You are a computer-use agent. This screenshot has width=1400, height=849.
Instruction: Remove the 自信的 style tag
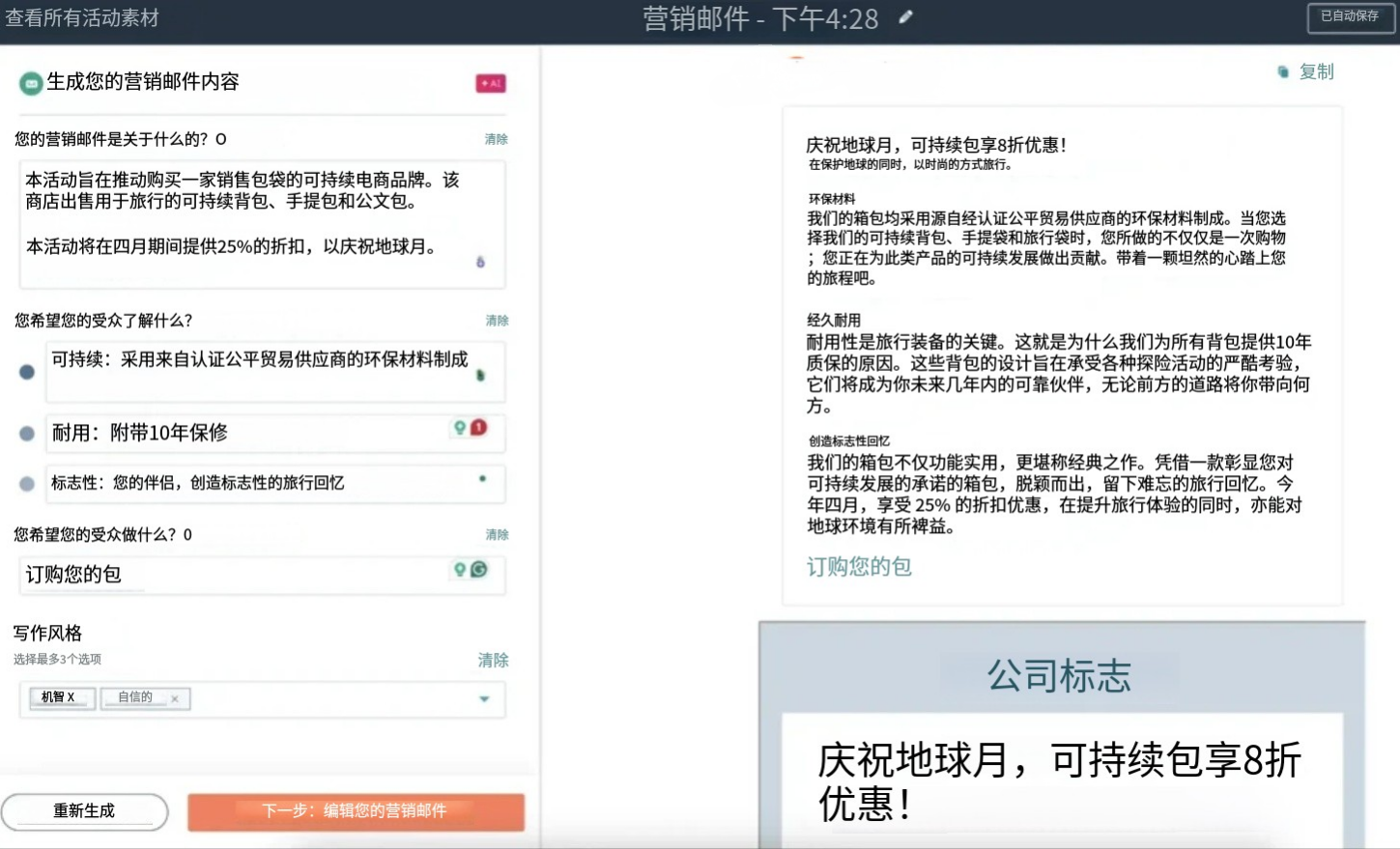(174, 697)
